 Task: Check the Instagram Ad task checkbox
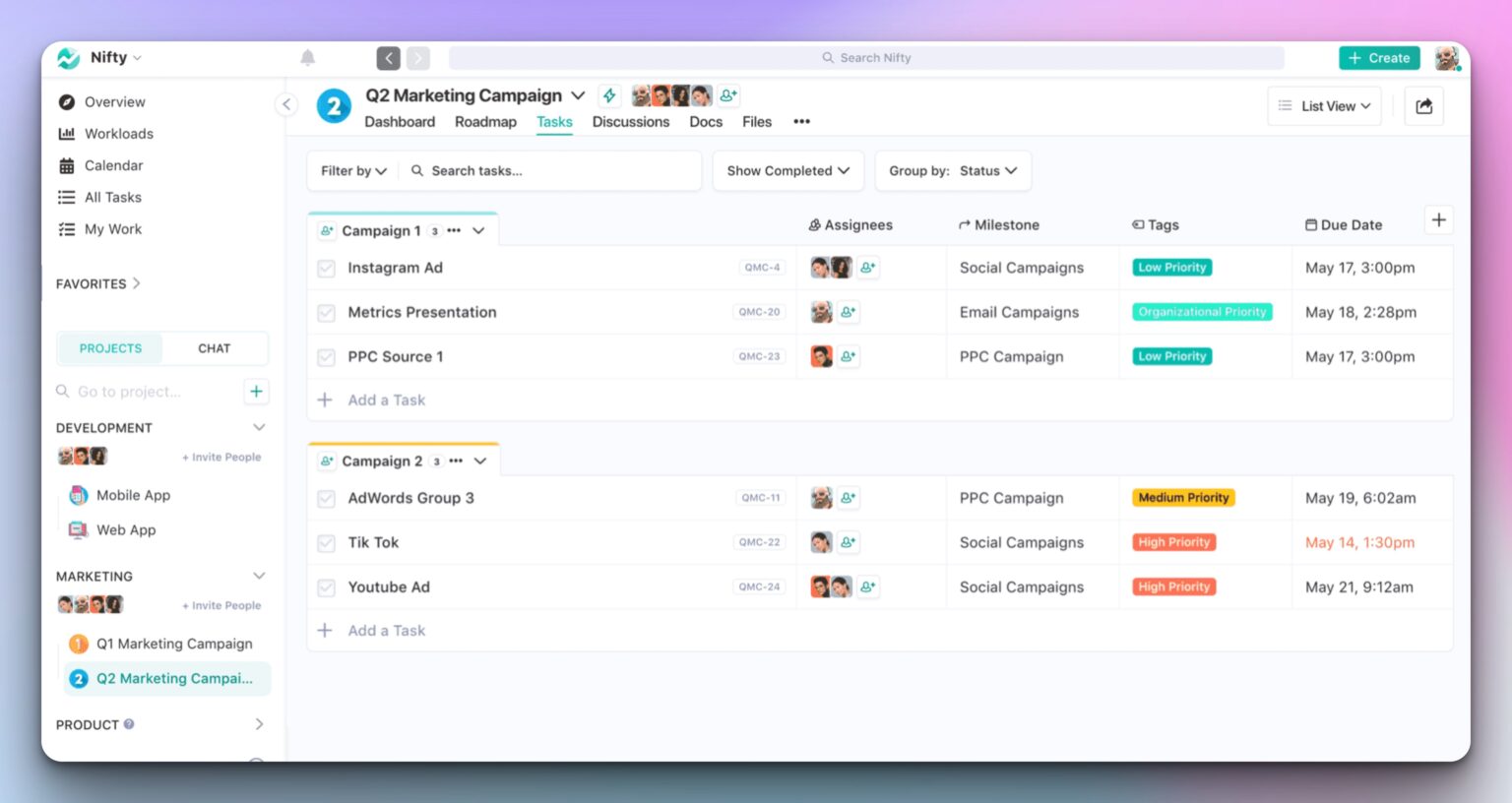[x=326, y=267]
